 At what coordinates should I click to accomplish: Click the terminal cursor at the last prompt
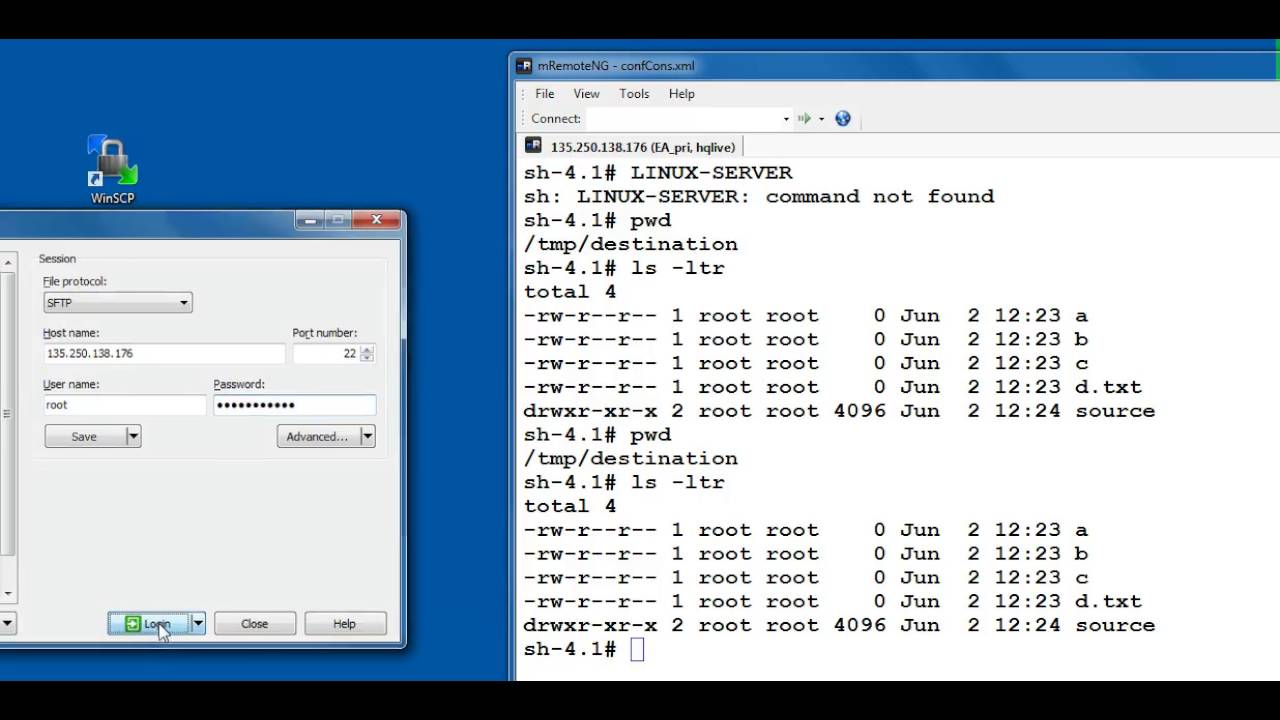point(637,650)
